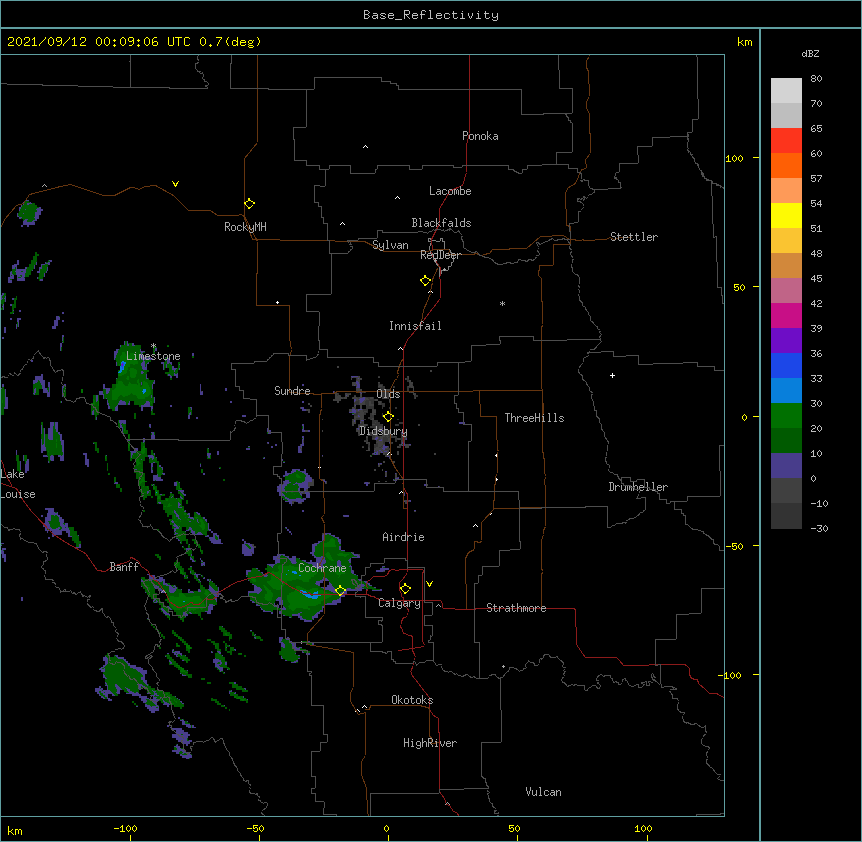The image size is (862, 842).
Task: Click the -100 km tick on bottom axis
Action: pos(125,828)
